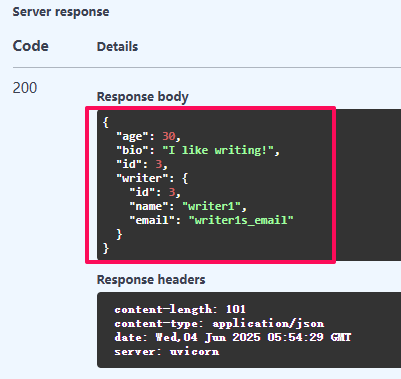Click the Response headers label
This screenshot has height=379, width=401.
click(x=151, y=279)
